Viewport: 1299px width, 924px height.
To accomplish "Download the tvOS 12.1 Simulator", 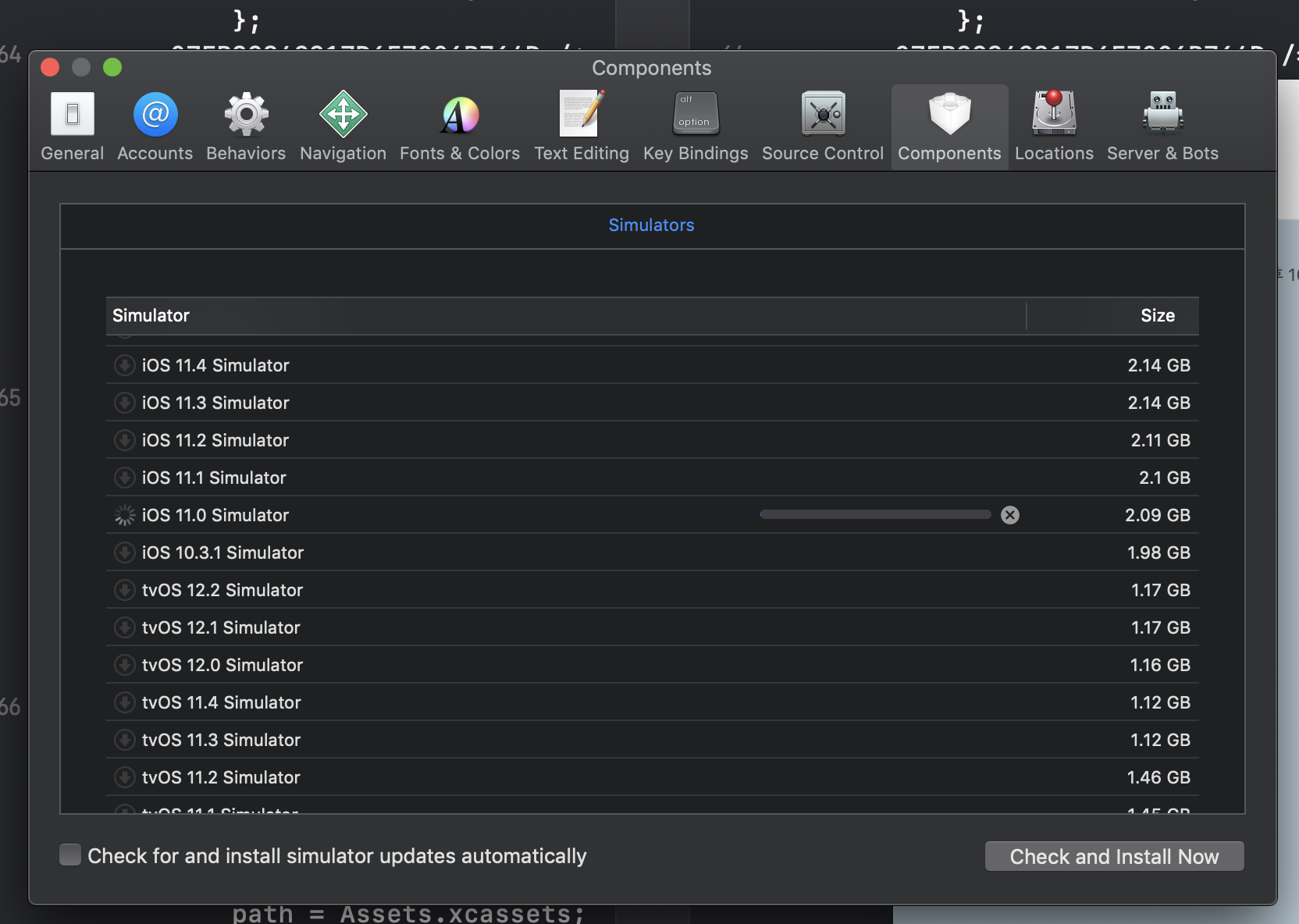I will [124, 627].
